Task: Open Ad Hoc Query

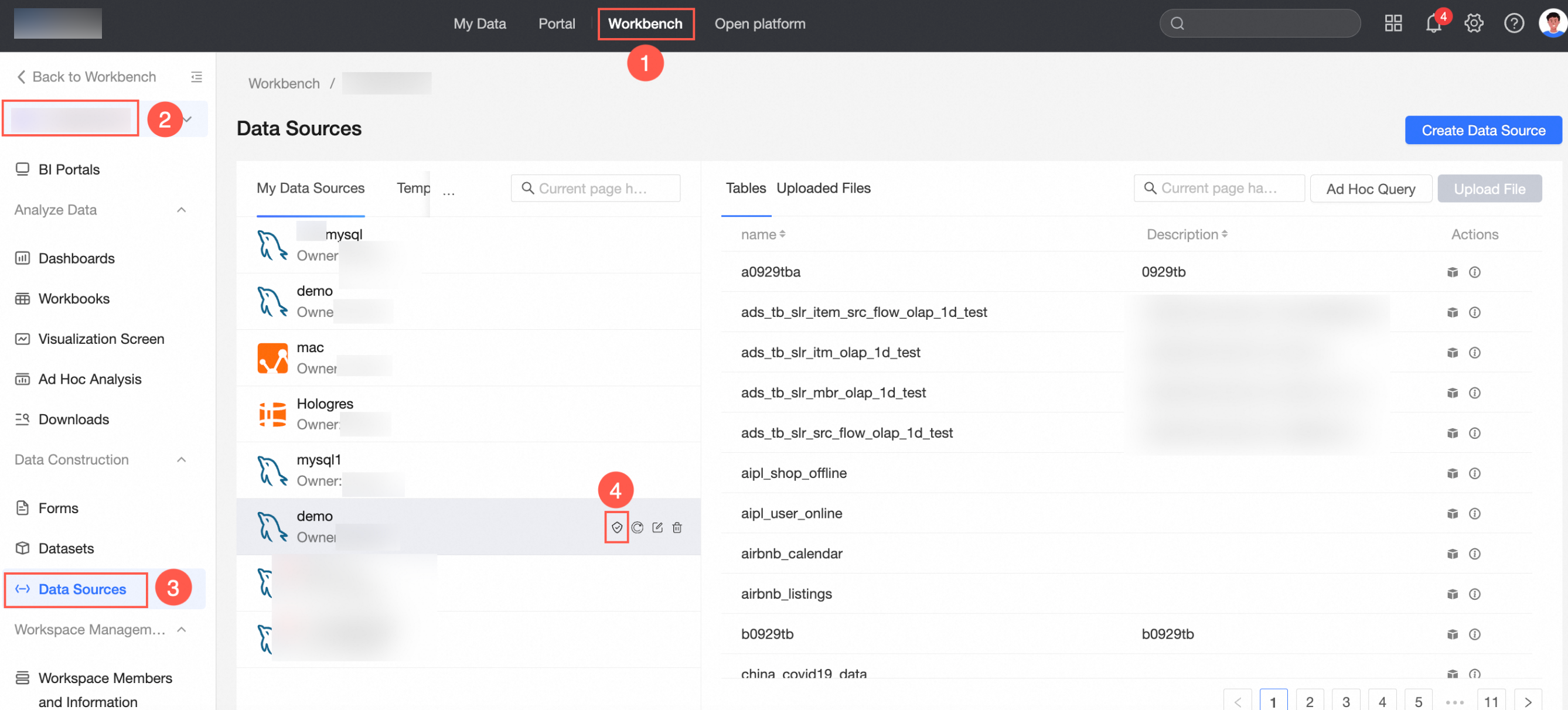Action: [1370, 189]
